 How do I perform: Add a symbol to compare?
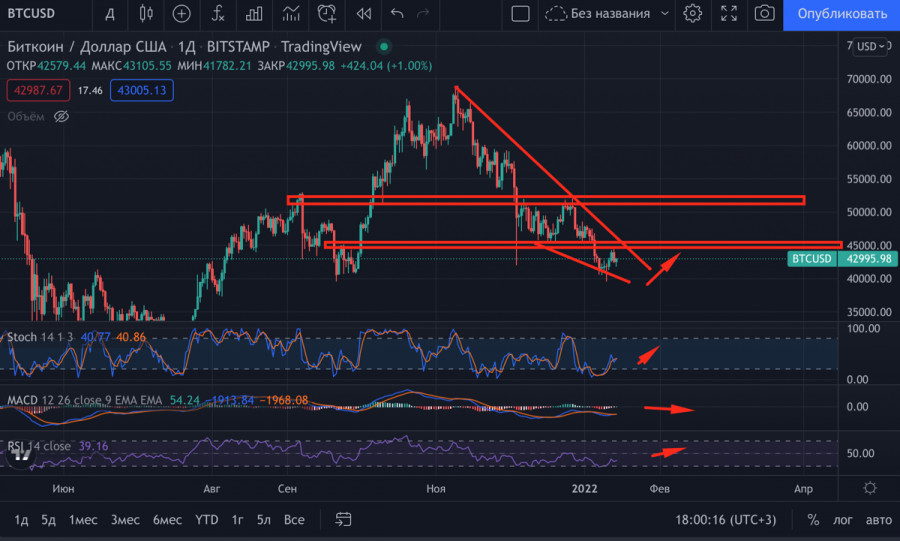181,13
